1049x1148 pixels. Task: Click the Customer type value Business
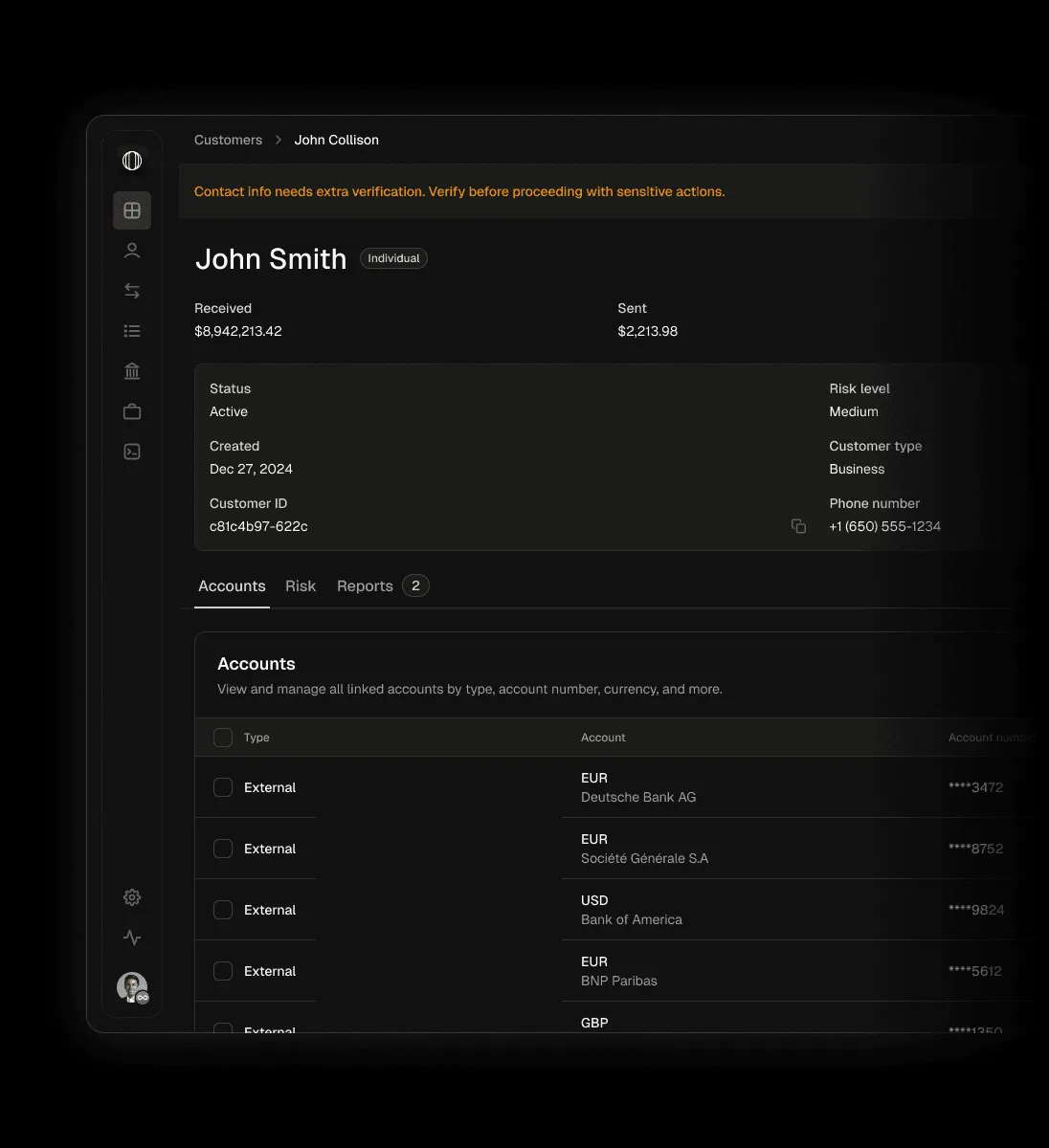(x=857, y=469)
